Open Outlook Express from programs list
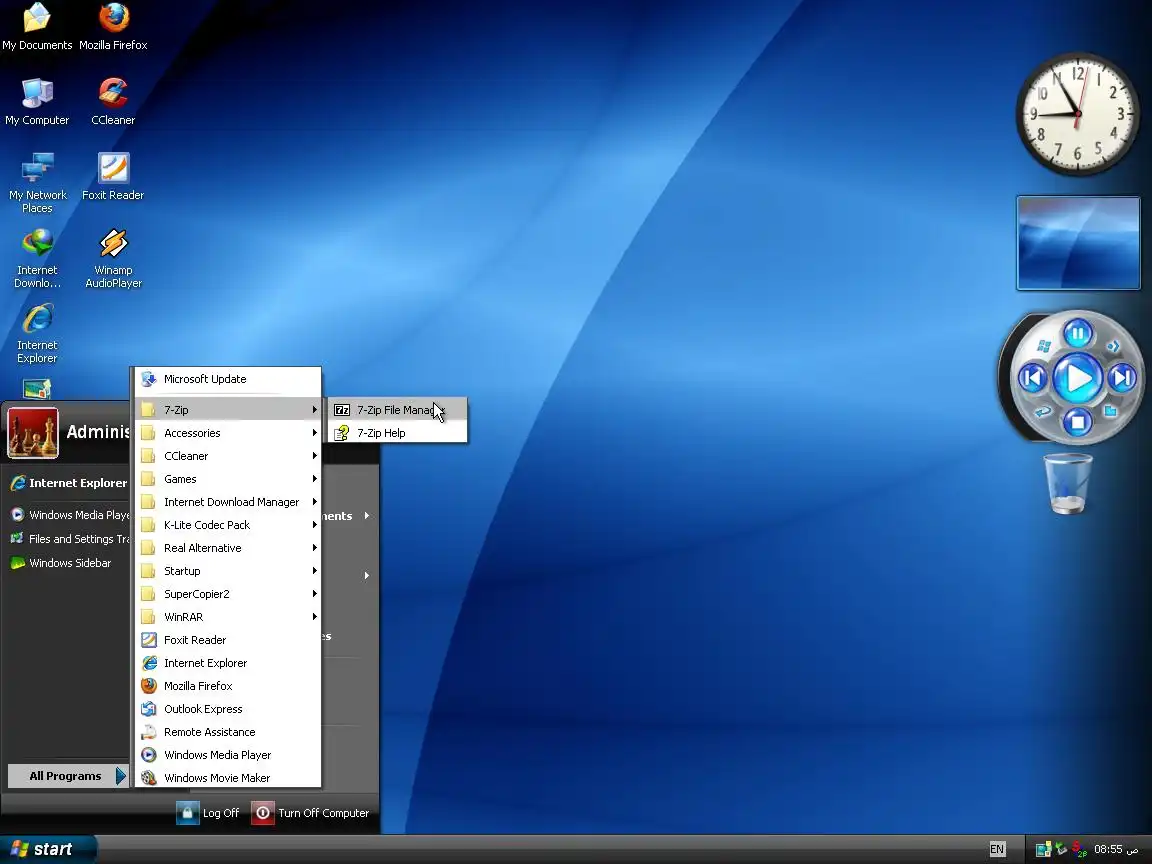This screenshot has height=864, width=1152. coord(228,709)
